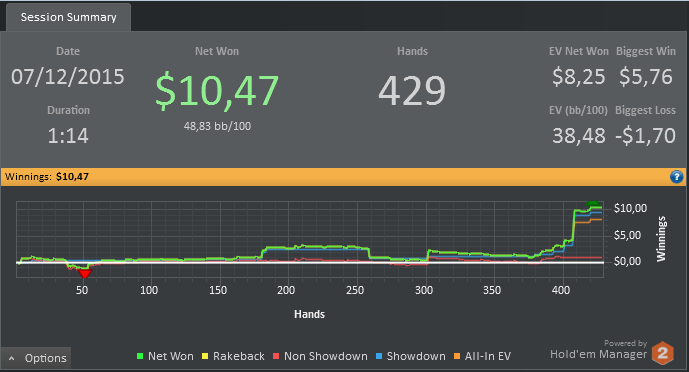Image resolution: width=689 pixels, height=372 pixels.
Task: Toggle the Net Won legend series
Action: [165, 356]
